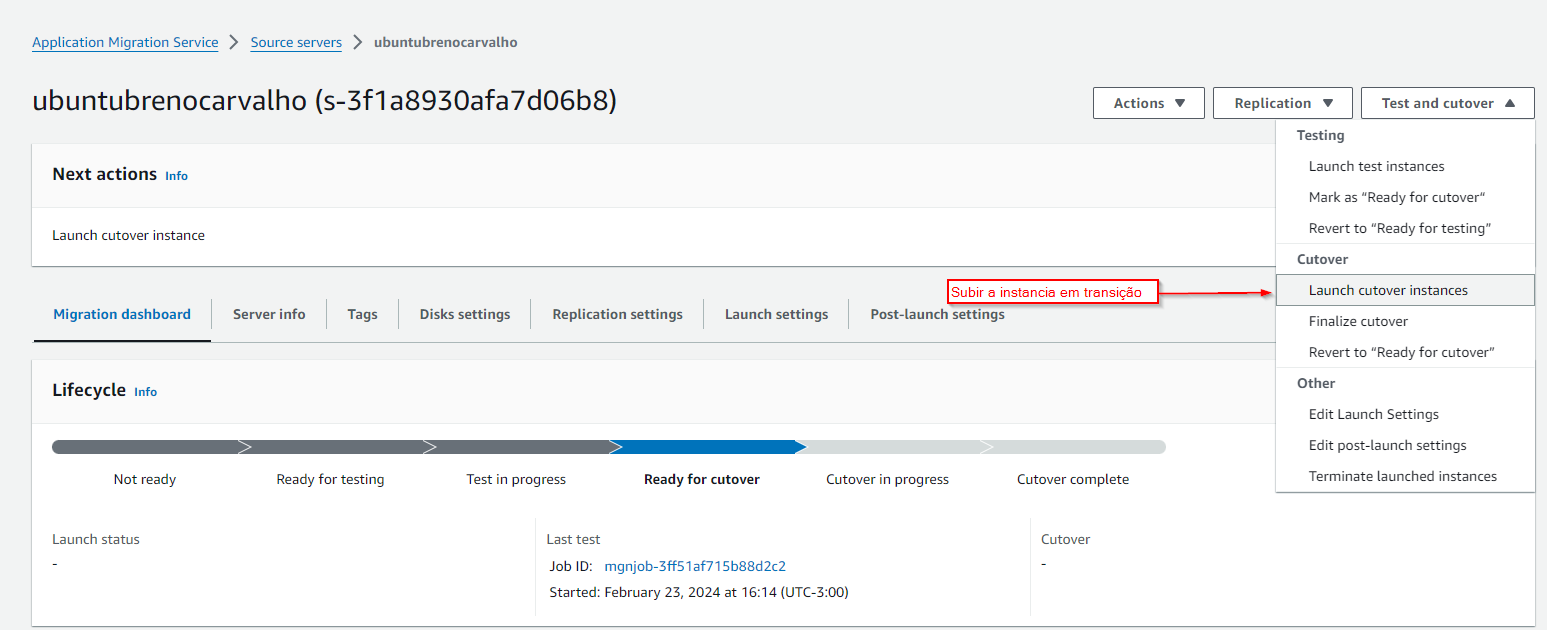Open Edit Launch Settings menu item

pos(1373,414)
